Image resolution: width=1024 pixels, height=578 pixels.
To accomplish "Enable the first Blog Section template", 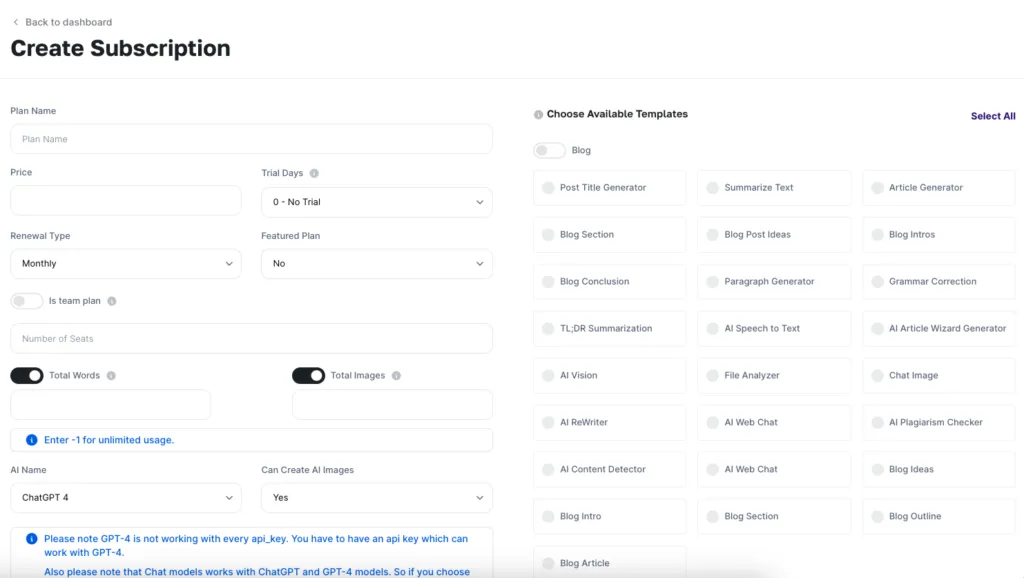I will click(609, 234).
